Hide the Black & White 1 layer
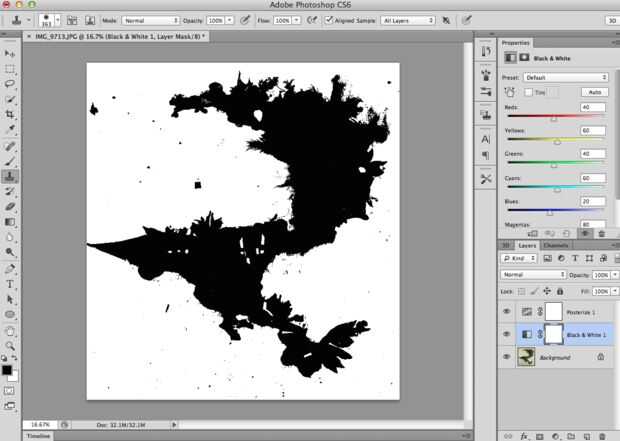The image size is (620, 441). coord(507,334)
